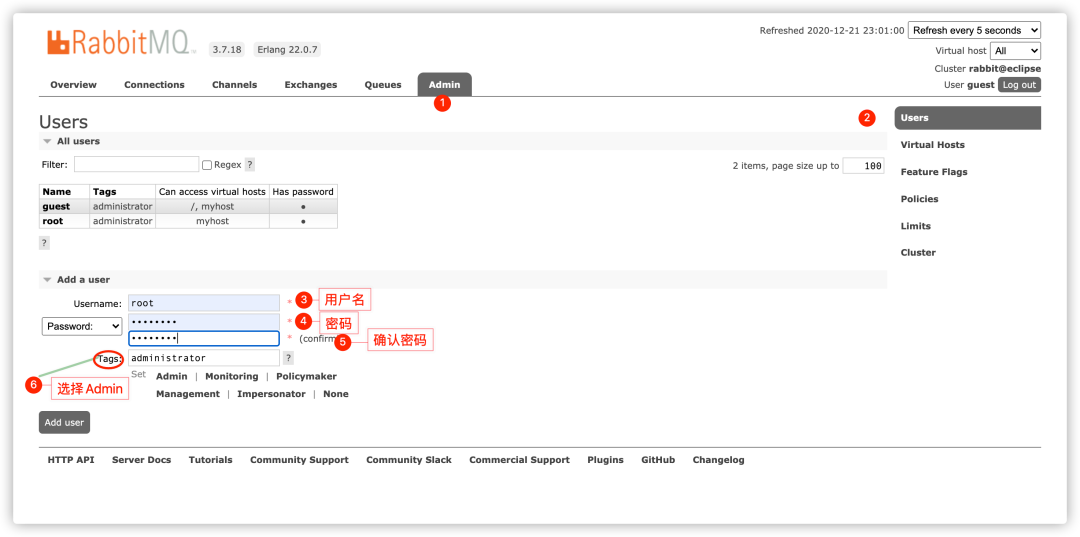Screen dimensions: 1080x537
Task: Focus the Tags input field
Action: [204, 358]
